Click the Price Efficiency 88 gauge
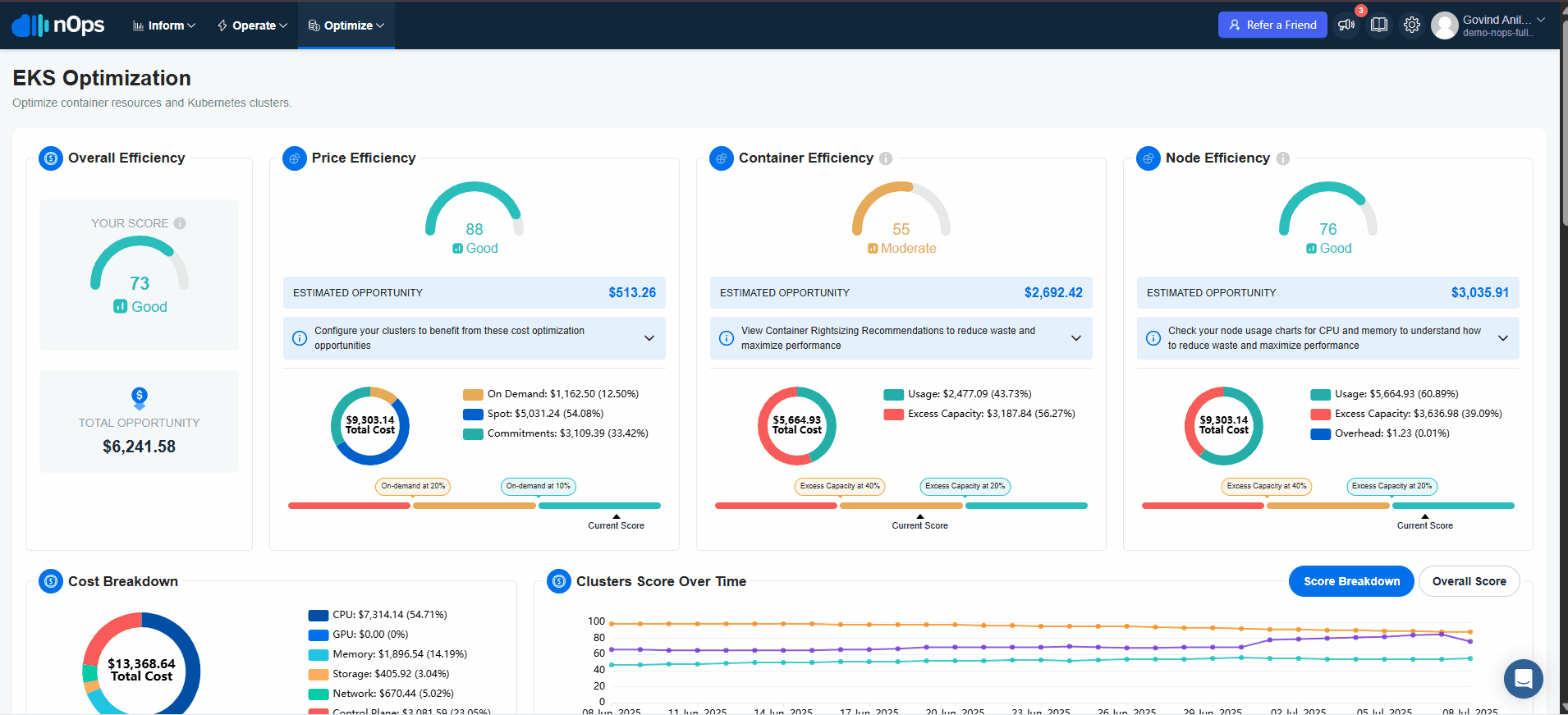The height and width of the screenshot is (715, 1568). pyautogui.click(x=475, y=209)
